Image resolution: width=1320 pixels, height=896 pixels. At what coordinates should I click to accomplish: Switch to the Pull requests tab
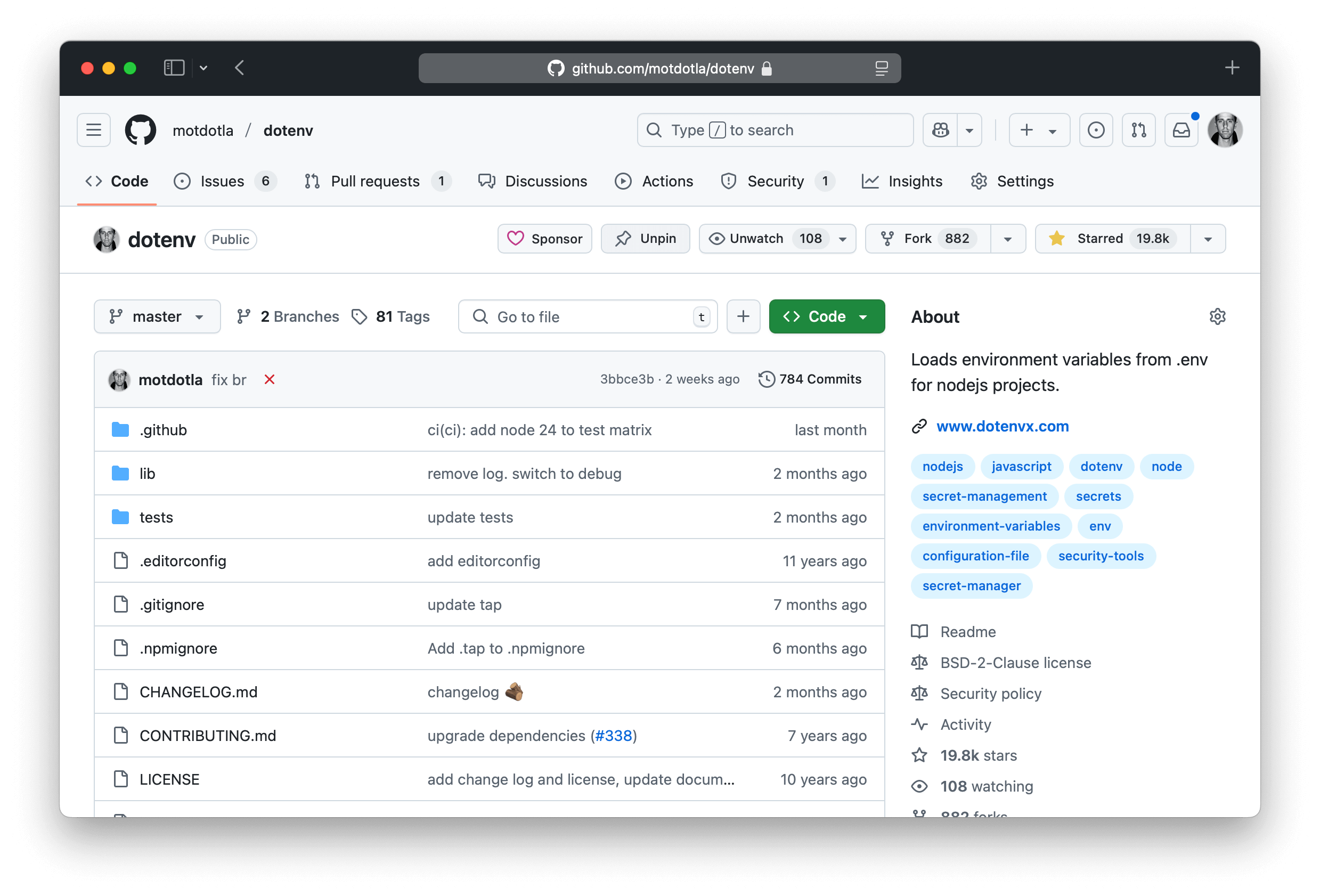click(376, 181)
